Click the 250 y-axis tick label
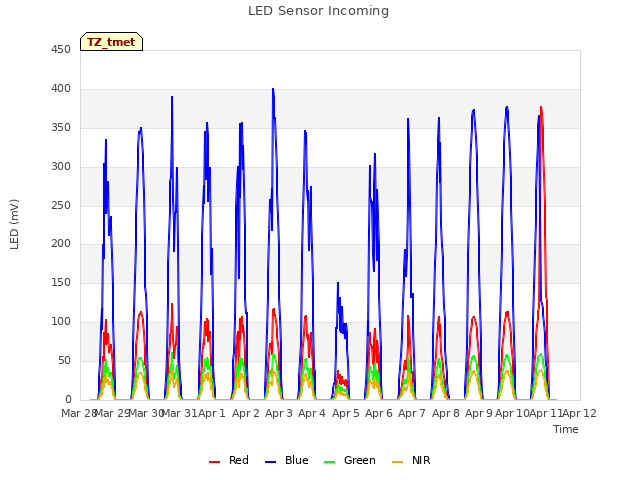Screen dimensions: 640x480 (61, 205)
